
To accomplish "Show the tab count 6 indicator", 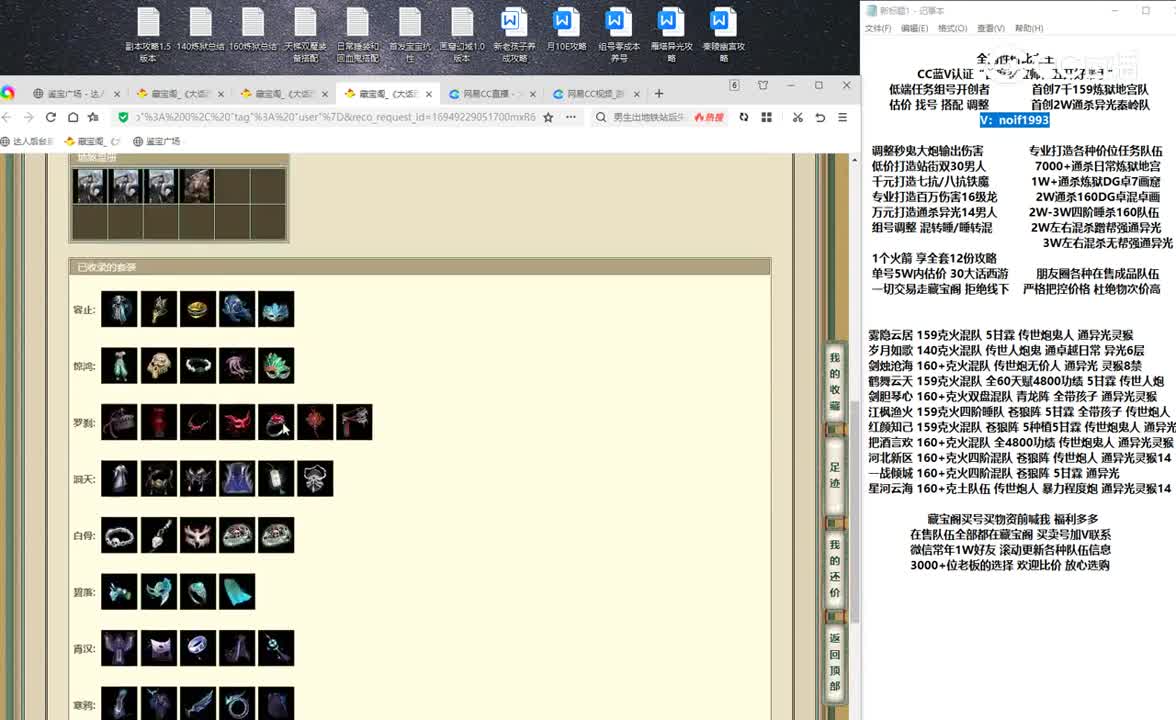I will (734, 86).
